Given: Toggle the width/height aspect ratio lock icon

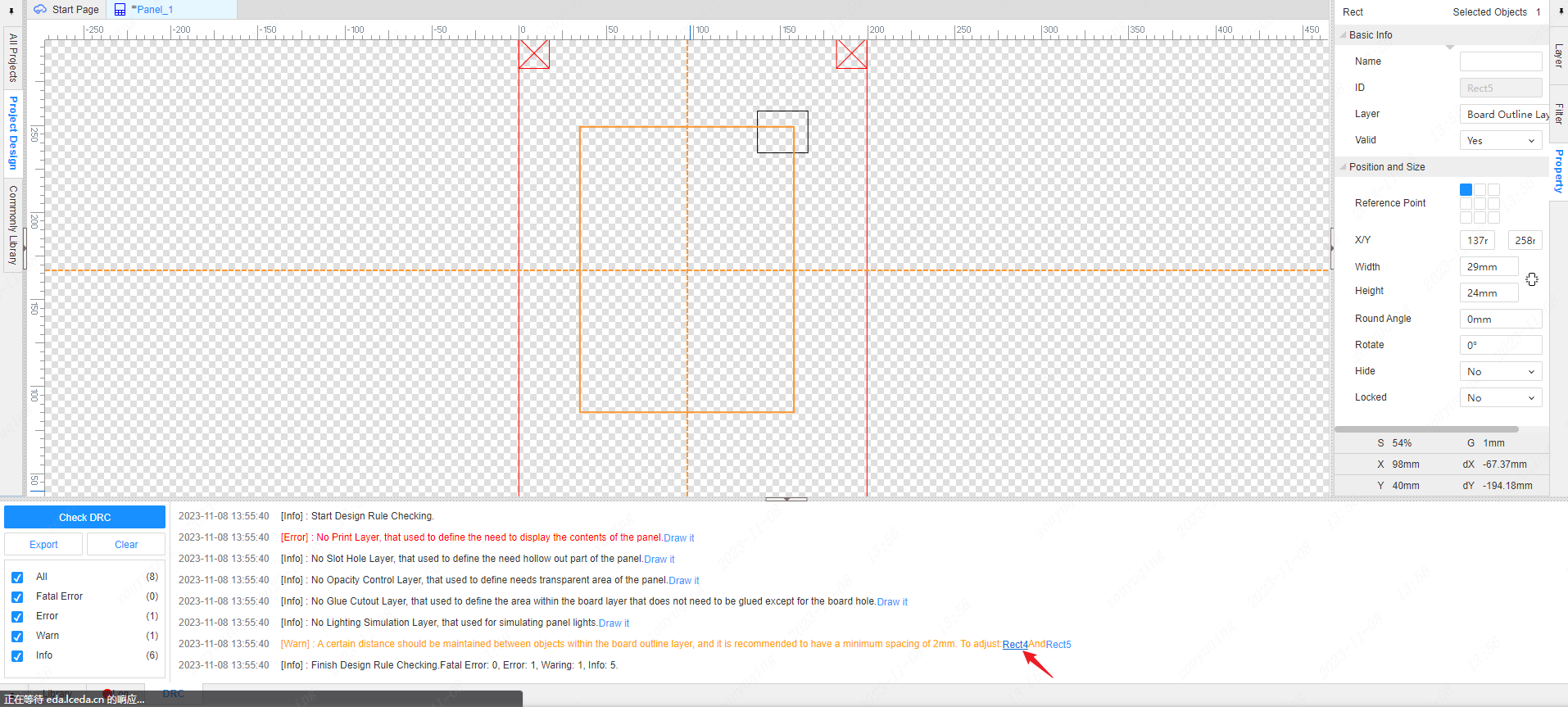Looking at the screenshot, I should tap(1532, 279).
